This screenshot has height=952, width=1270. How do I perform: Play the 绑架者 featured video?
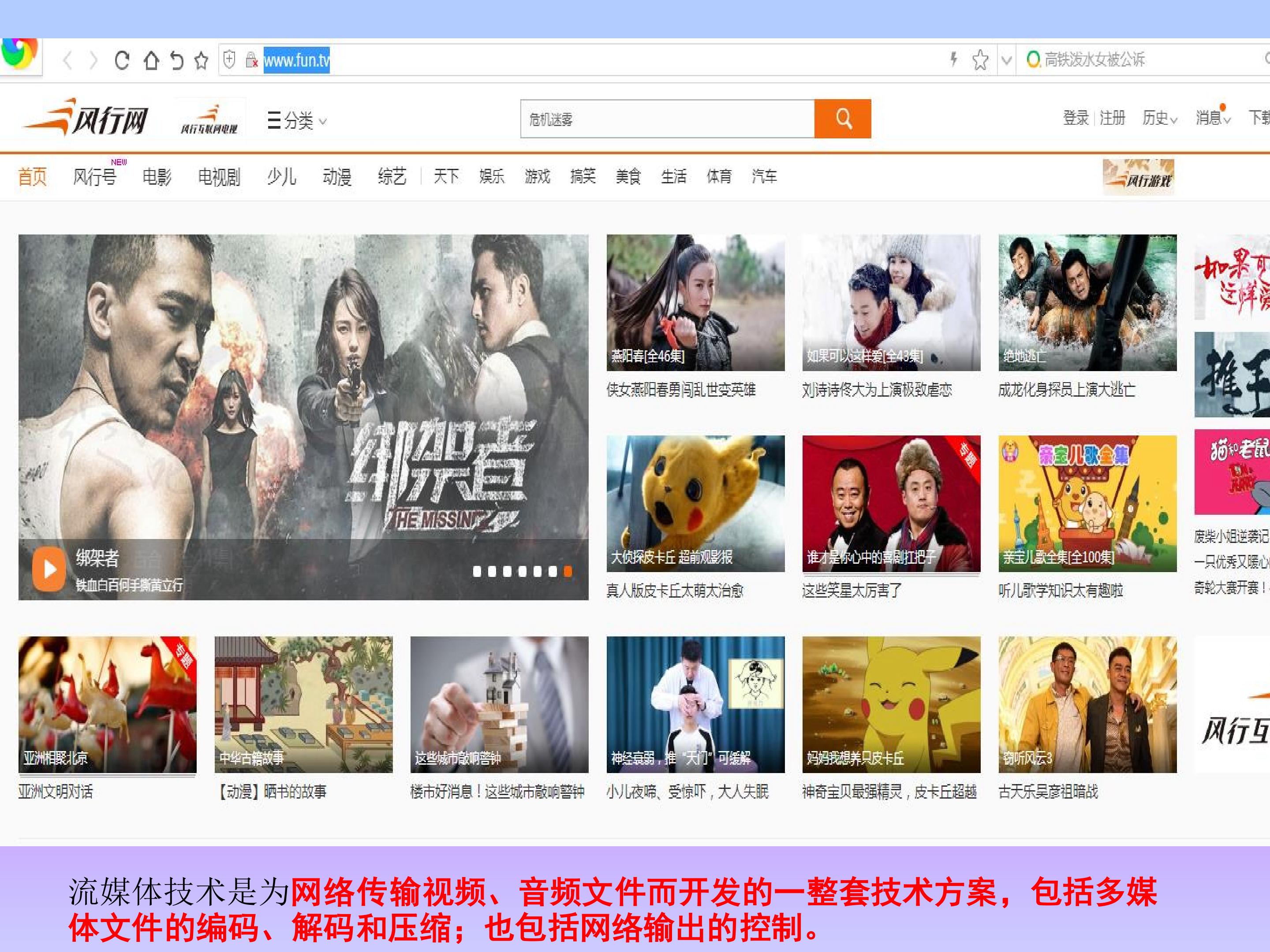pos(49,569)
